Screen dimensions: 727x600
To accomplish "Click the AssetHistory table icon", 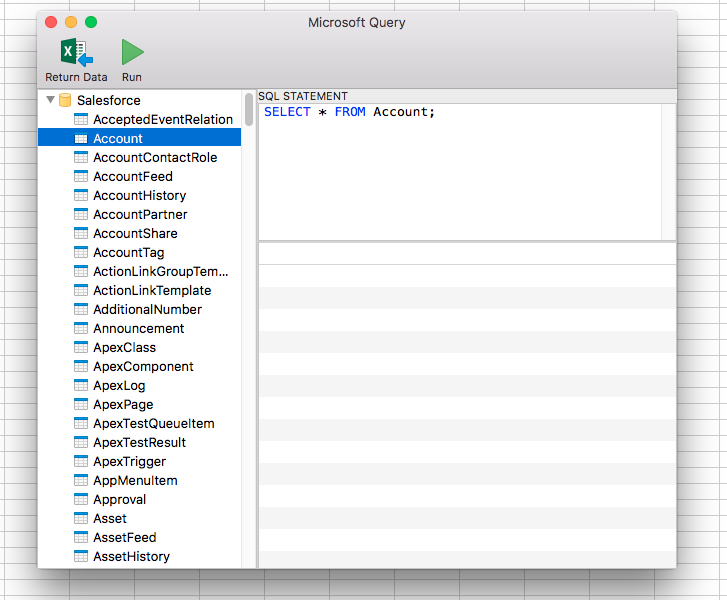I will 81,556.
